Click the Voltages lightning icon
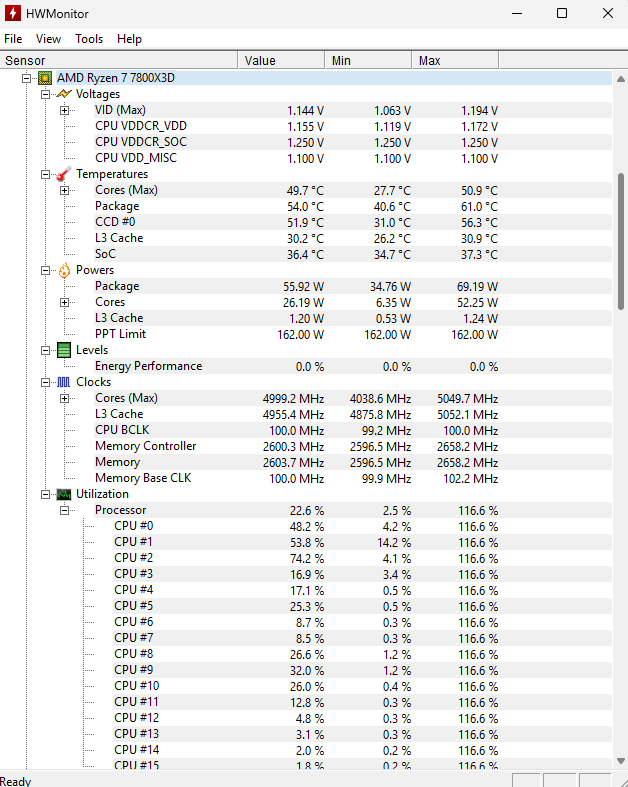The width and height of the screenshot is (628, 787). [64, 94]
